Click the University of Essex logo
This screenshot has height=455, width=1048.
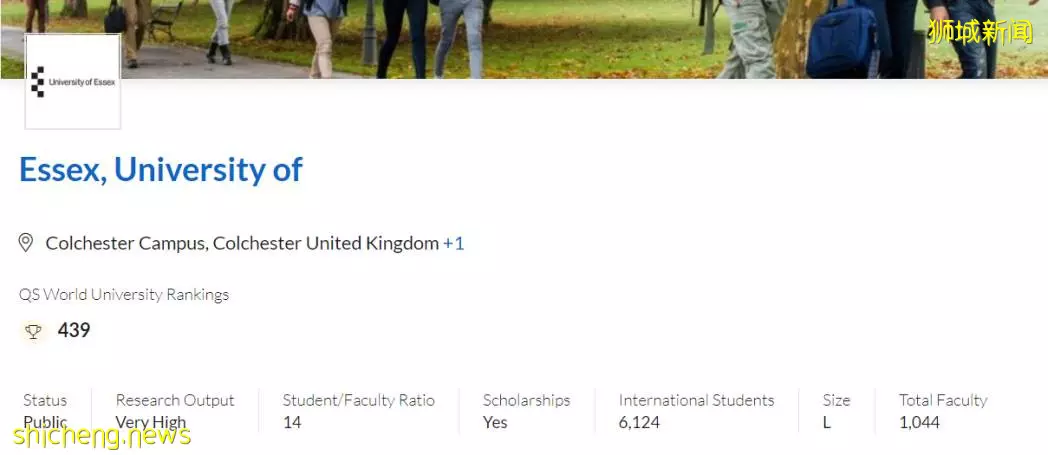coord(73,82)
